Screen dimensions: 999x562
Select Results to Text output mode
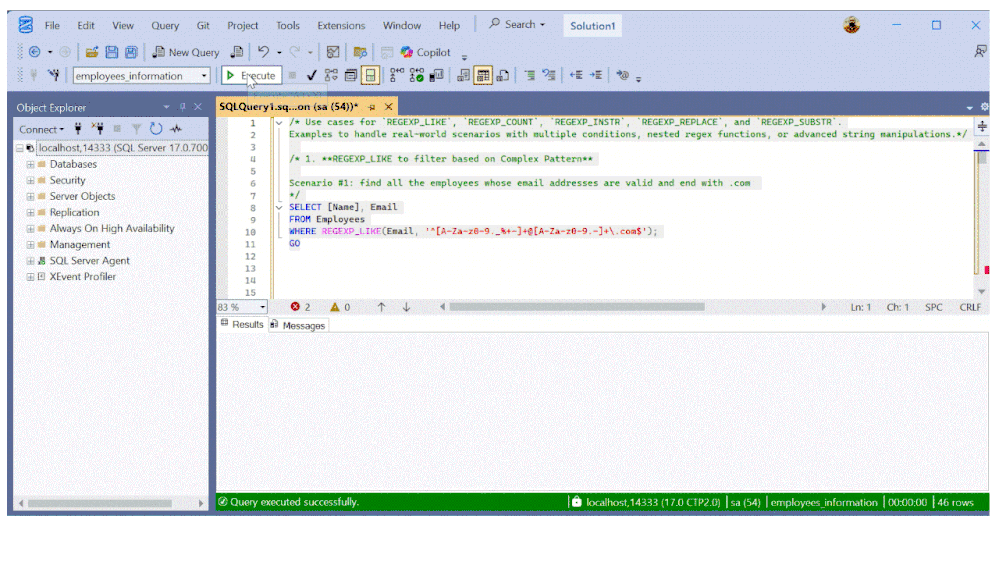click(463, 75)
